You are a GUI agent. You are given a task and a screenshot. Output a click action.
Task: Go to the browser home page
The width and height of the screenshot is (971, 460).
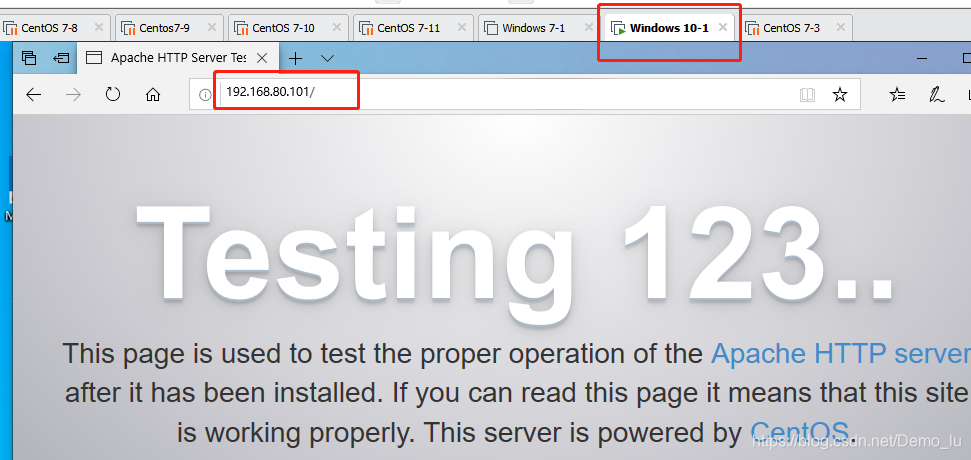click(152, 95)
